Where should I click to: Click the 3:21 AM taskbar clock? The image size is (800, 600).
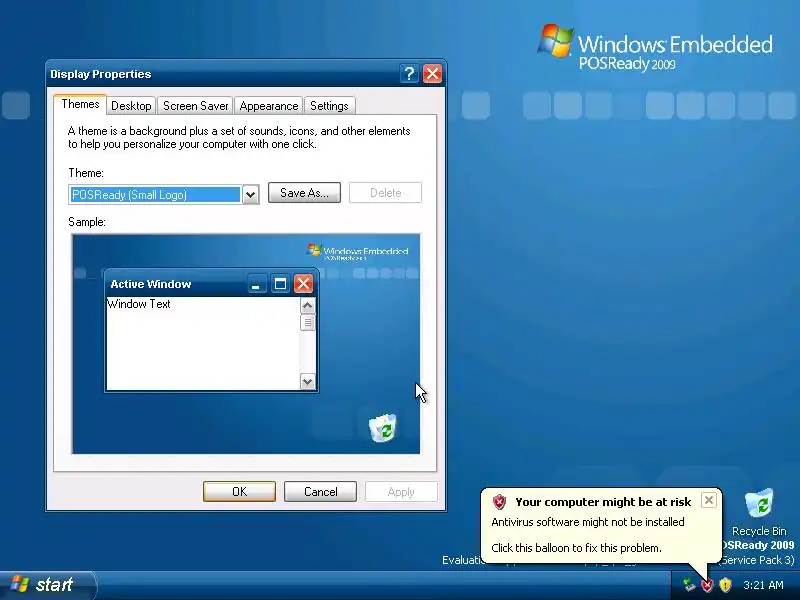click(763, 585)
